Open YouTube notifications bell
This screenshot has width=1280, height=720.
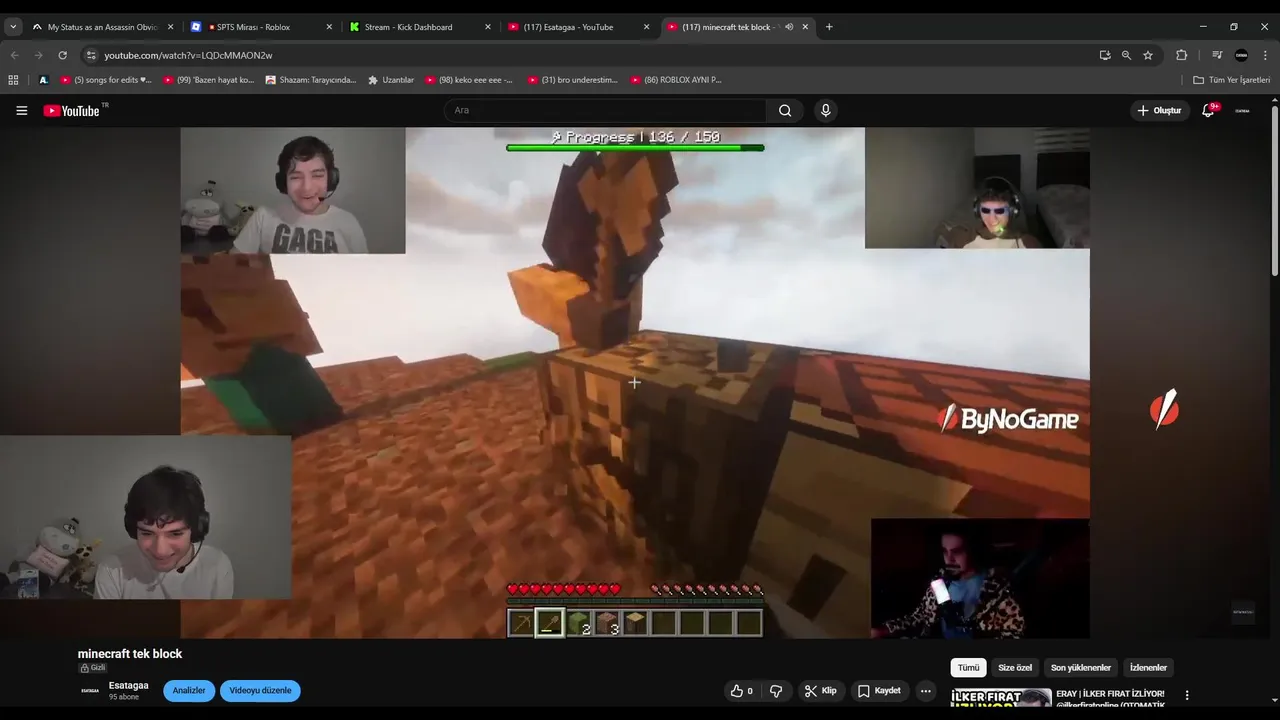pos(1208,110)
